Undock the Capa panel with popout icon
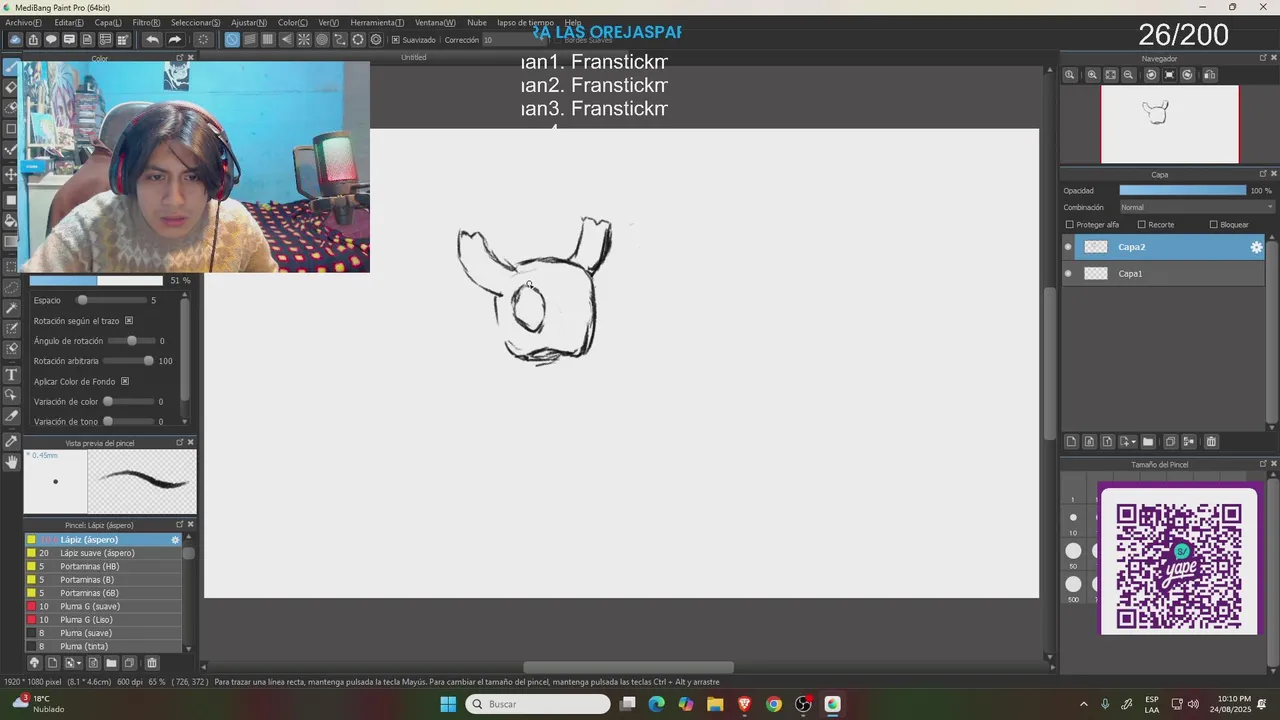 point(1263,174)
